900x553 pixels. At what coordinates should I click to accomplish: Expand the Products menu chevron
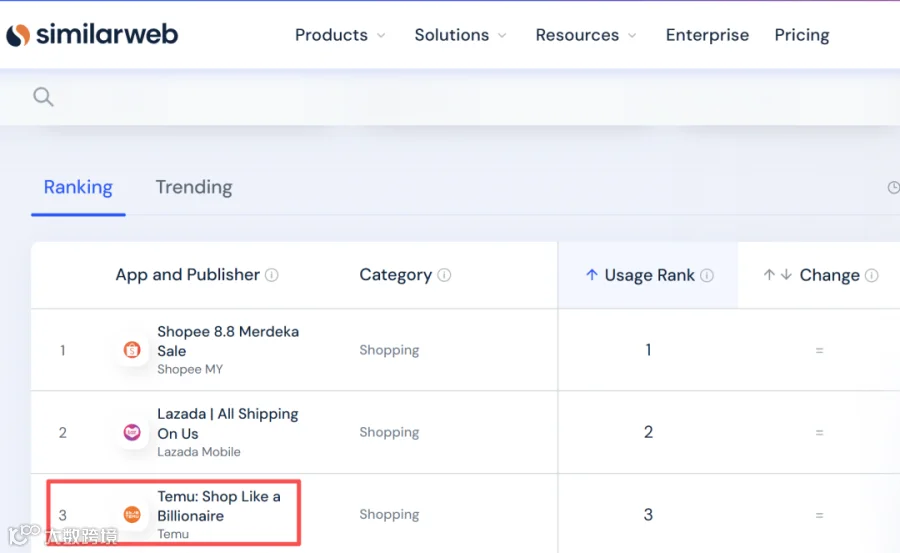click(x=381, y=36)
